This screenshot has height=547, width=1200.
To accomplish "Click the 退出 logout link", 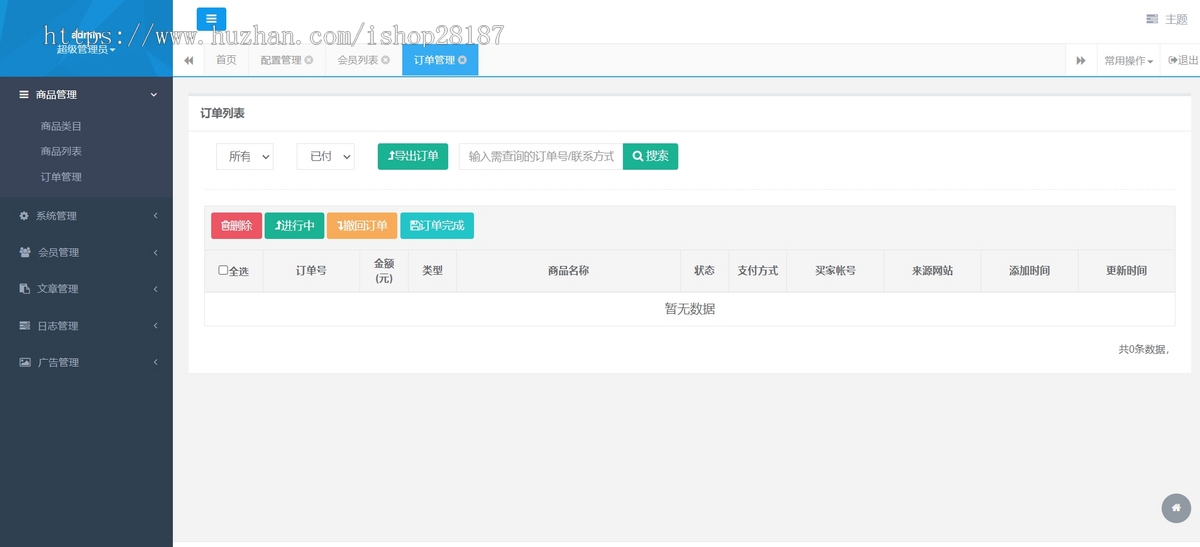I will click(1181, 61).
